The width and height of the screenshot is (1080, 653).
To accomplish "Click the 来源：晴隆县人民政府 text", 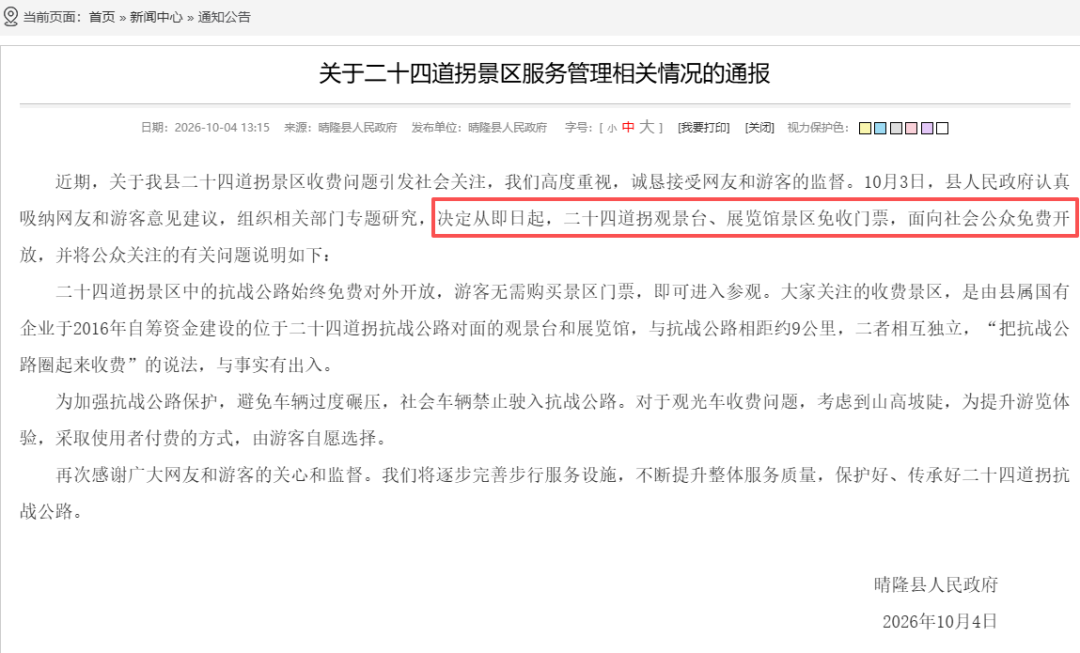I will 341,127.
